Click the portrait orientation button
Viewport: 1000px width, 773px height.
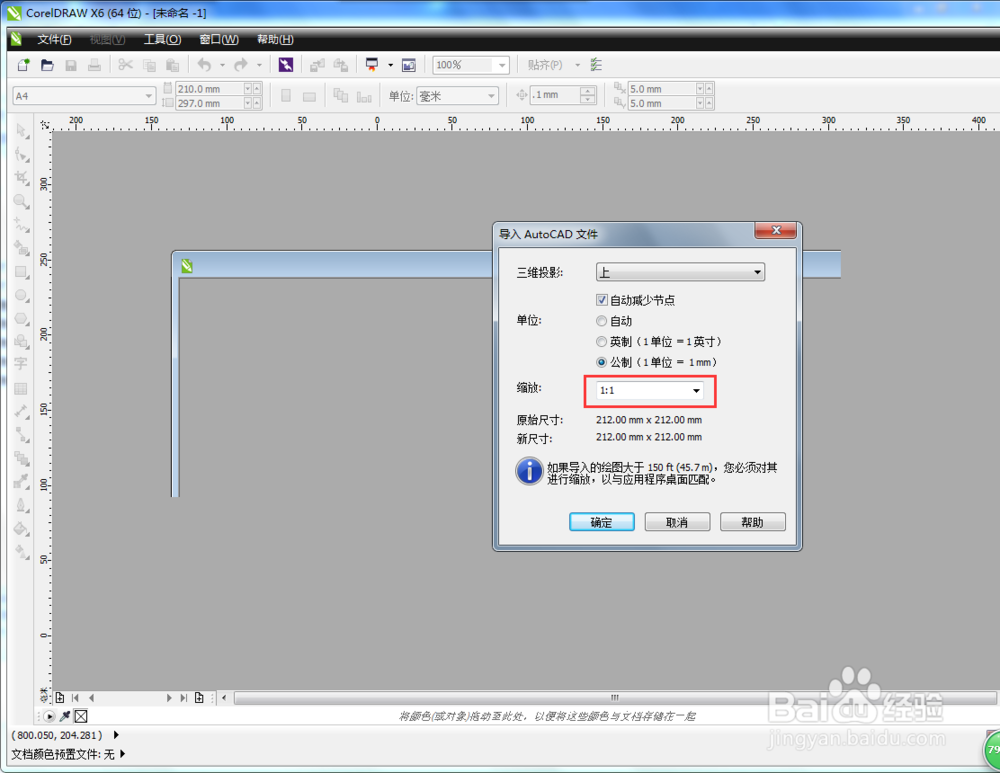click(286, 96)
